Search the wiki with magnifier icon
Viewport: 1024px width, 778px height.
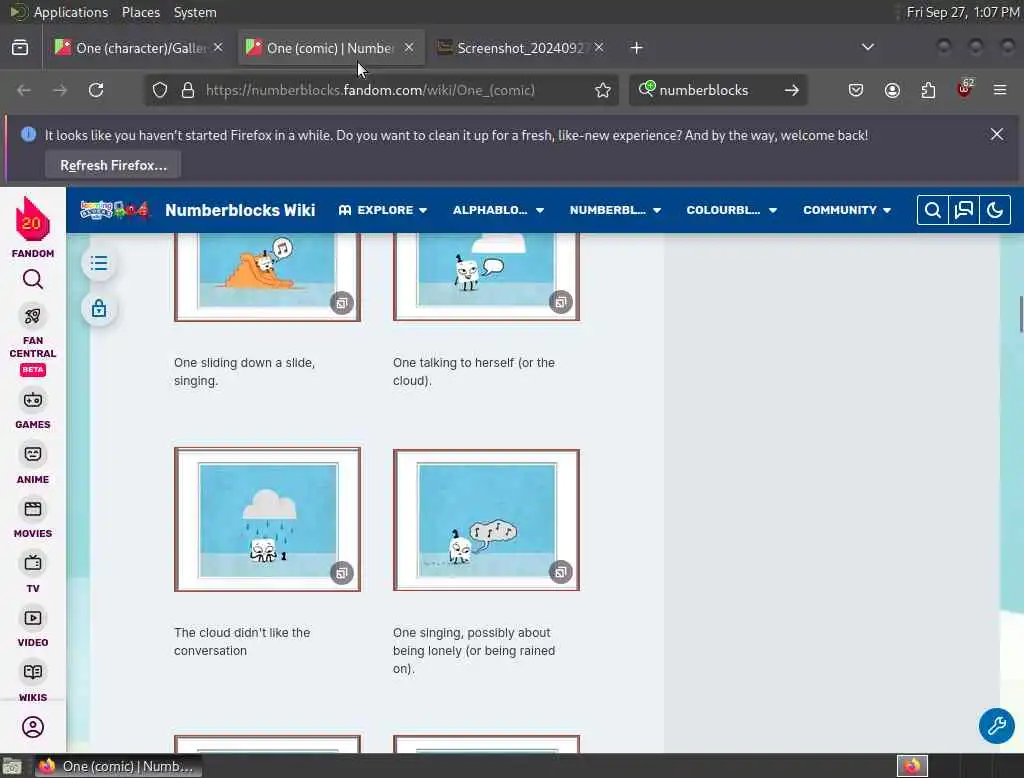click(x=933, y=210)
